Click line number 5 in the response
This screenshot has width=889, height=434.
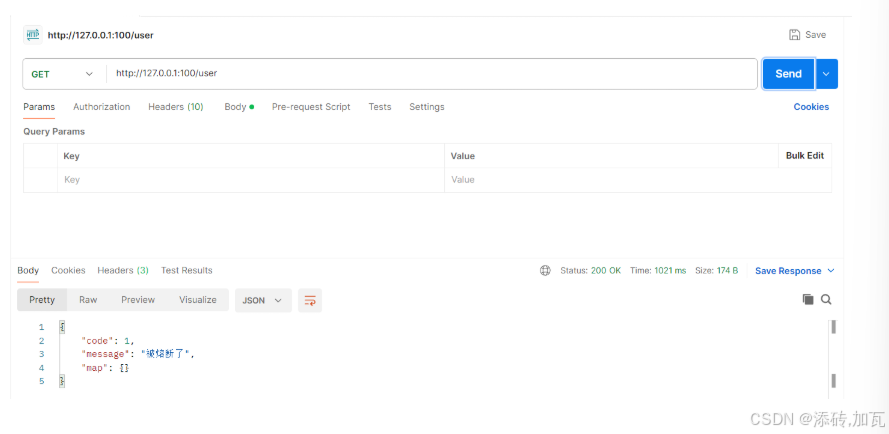coord(41,381)
